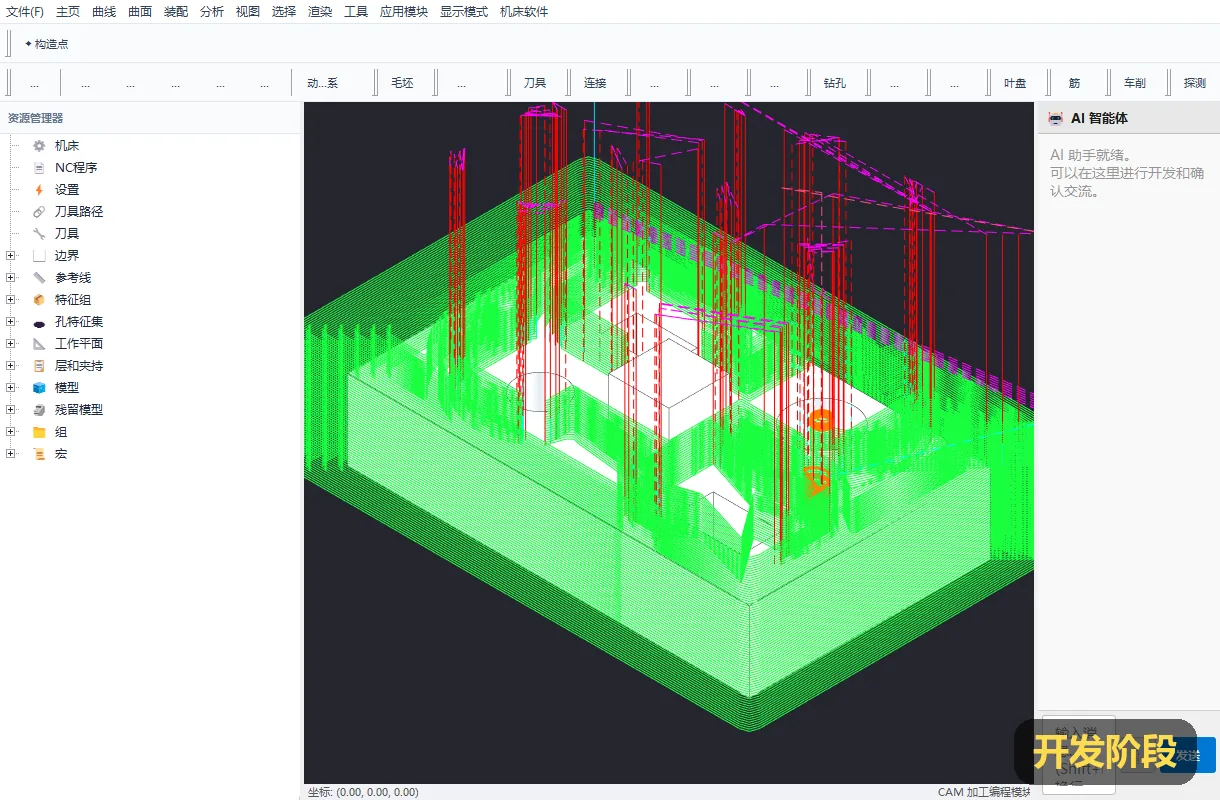This screenshot has height=800, width=1220.
Task: Click the blue cube icon beside 模型
Action: point(39,388)
